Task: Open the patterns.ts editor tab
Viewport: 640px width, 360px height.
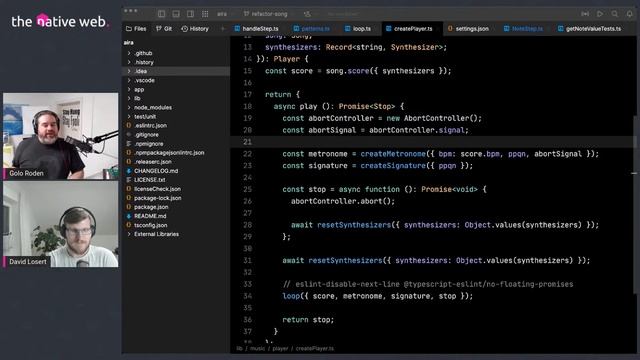Action: click(312, 29)
